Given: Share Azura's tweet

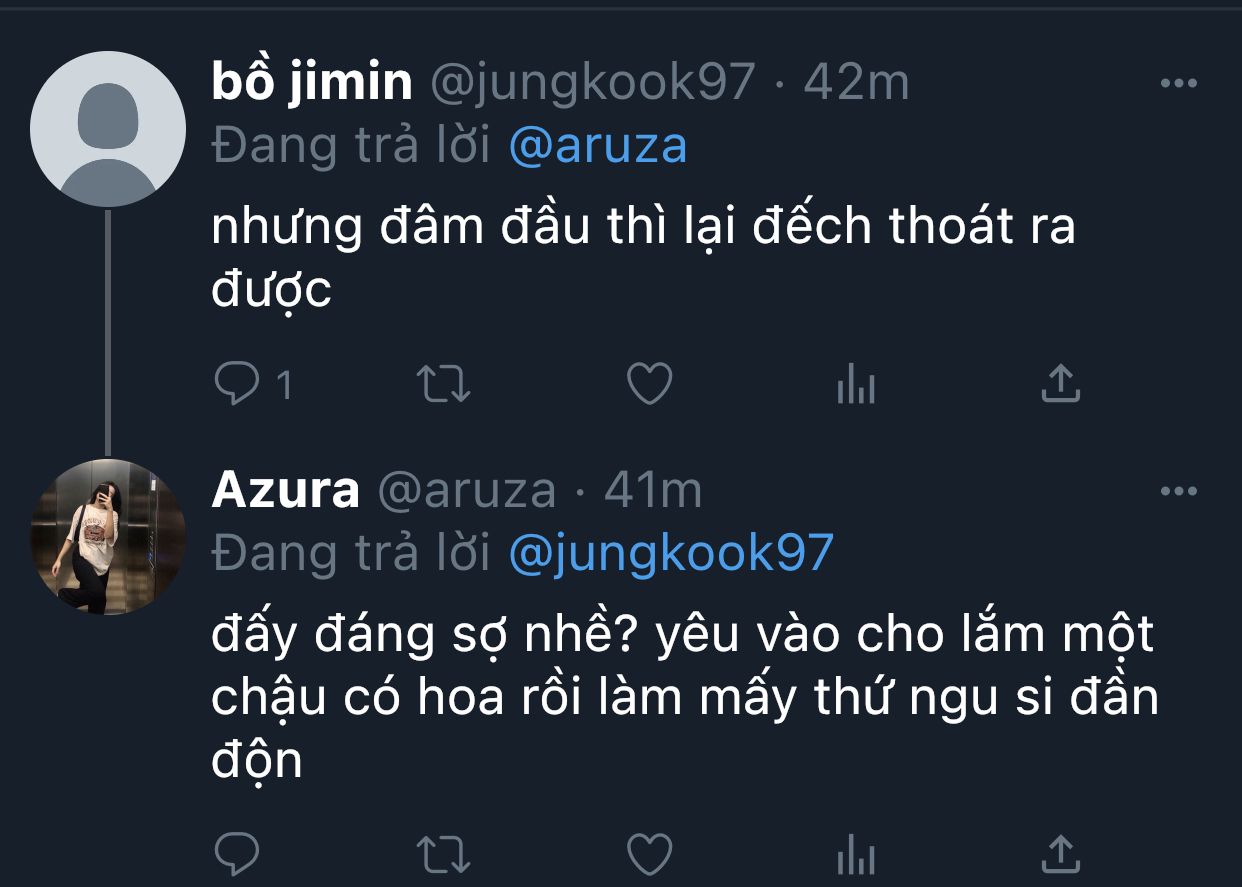Looking at the screenshot, I should click(1061, 855).
